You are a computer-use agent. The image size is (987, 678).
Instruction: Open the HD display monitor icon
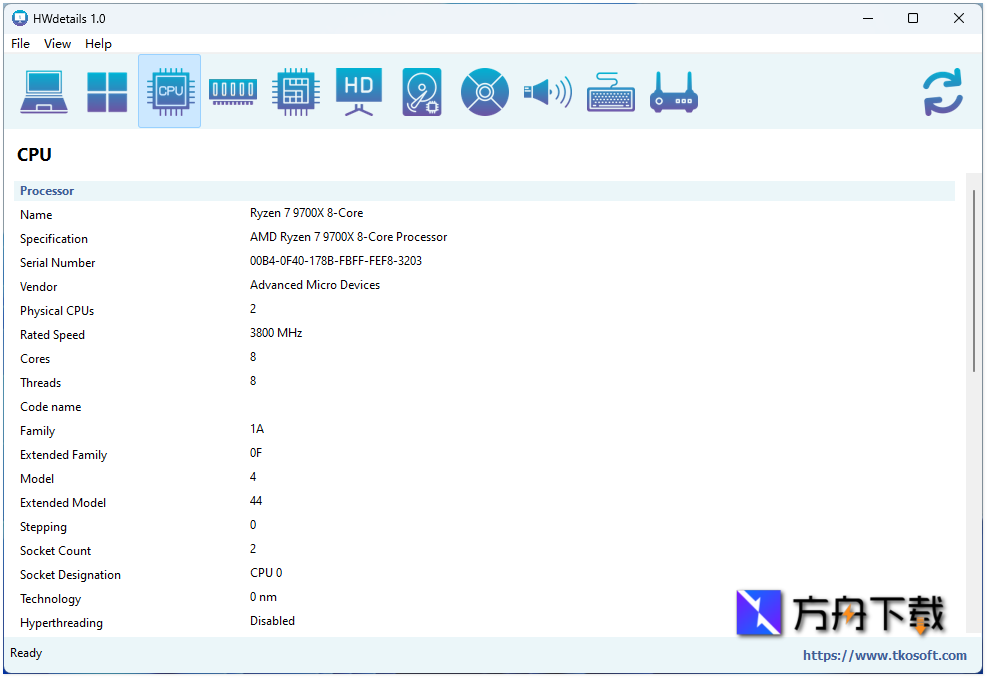(359, 91)
